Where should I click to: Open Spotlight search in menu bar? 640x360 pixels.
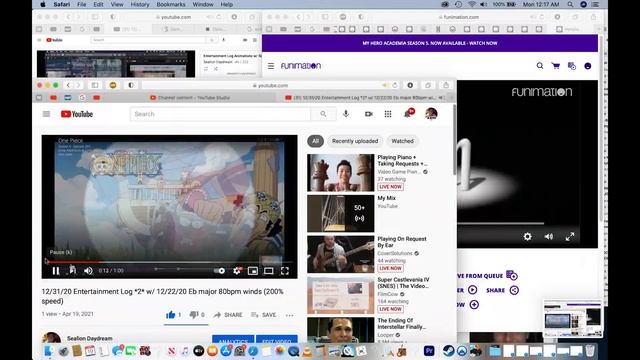click(570, 4)
